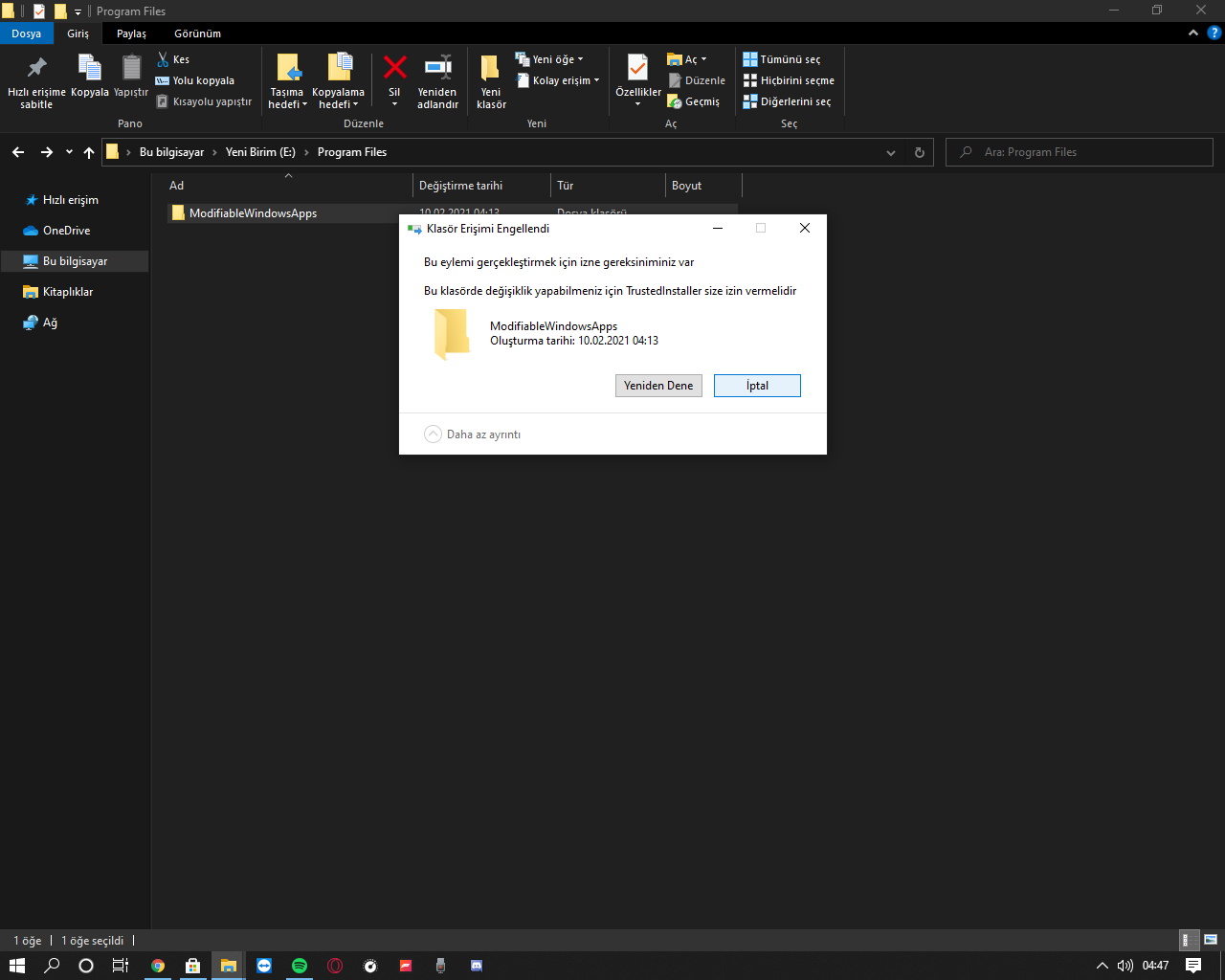Click the refresh icon beside address bar
This screenshot has height=980, width=1225.
coord(920,152)
